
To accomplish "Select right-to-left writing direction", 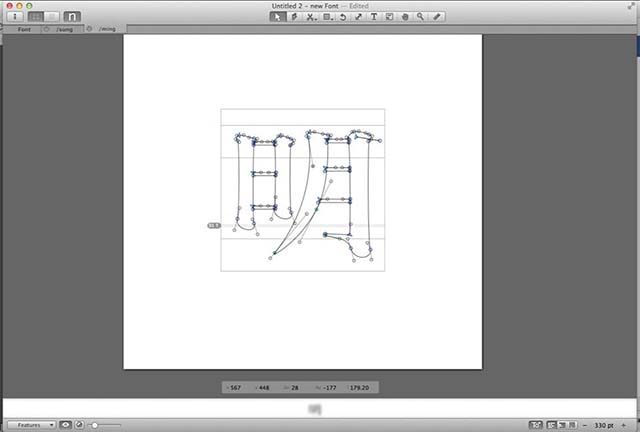I will [562, 425].
